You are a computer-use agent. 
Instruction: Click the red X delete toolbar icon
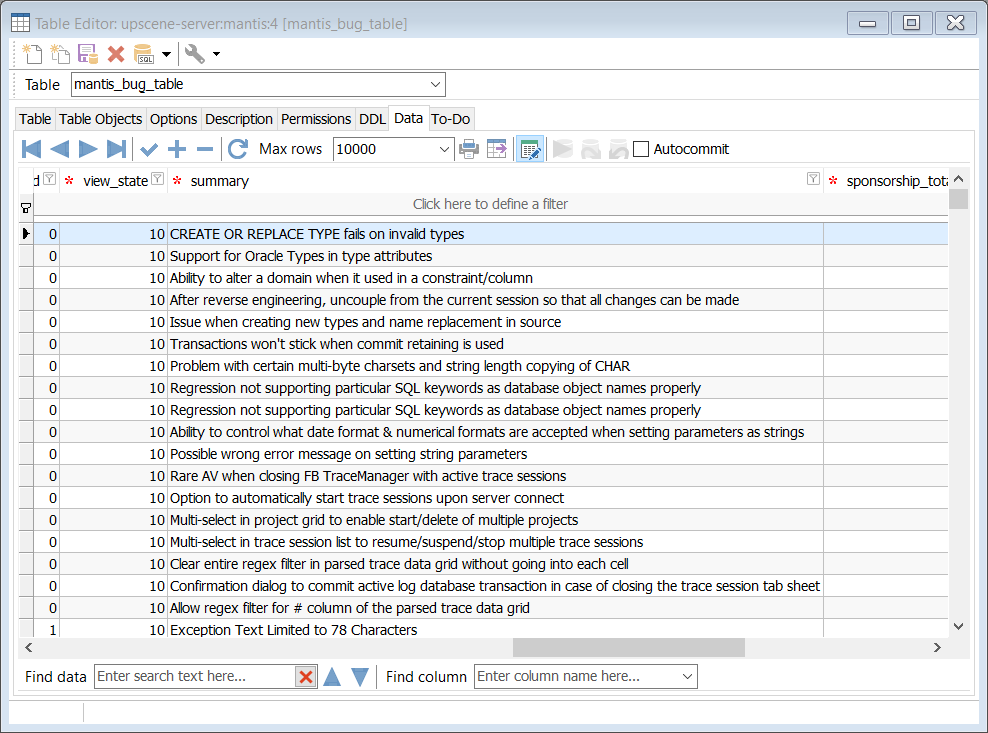pos(116,54)
